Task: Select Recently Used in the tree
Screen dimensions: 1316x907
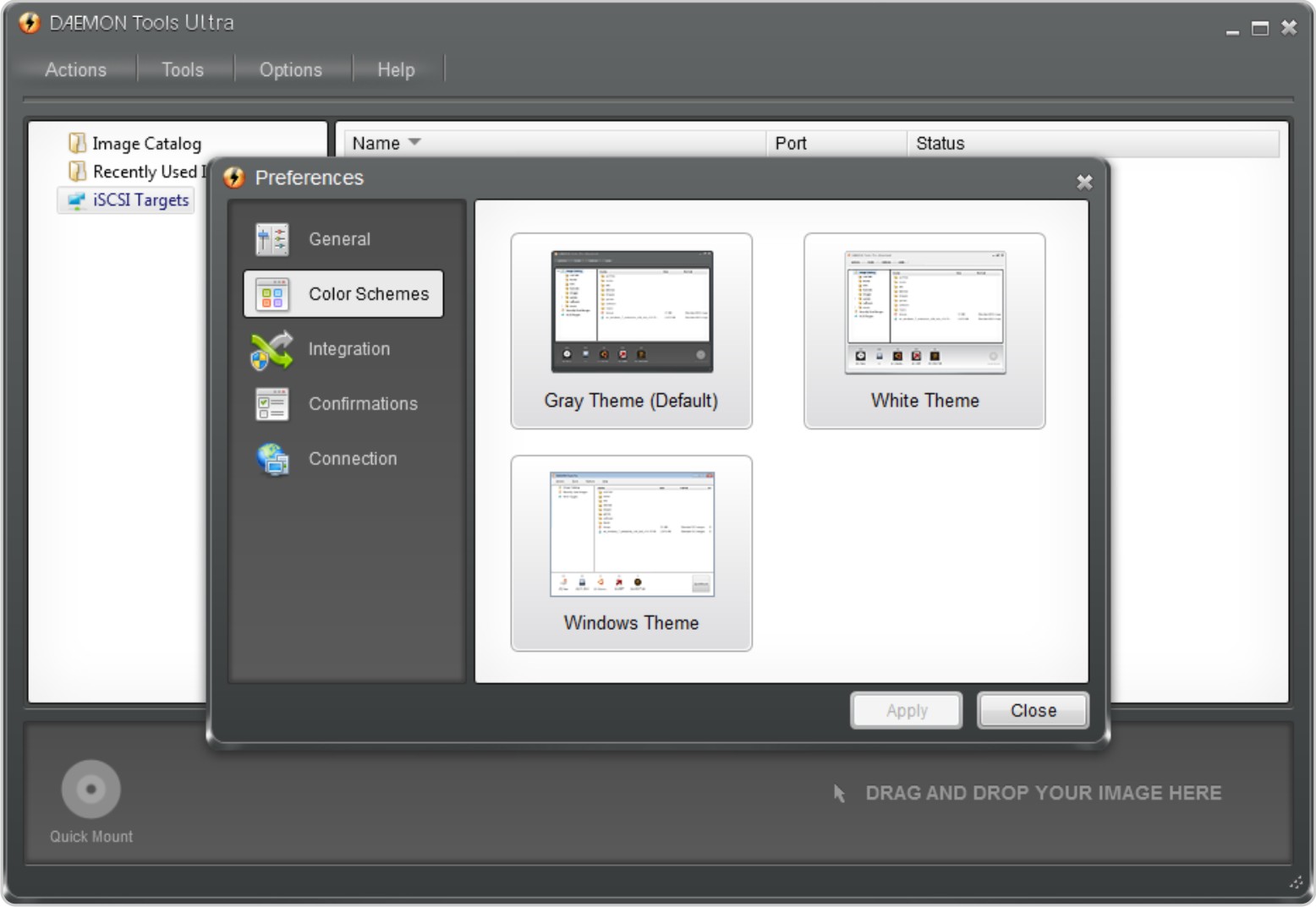Action: (150, 172)
